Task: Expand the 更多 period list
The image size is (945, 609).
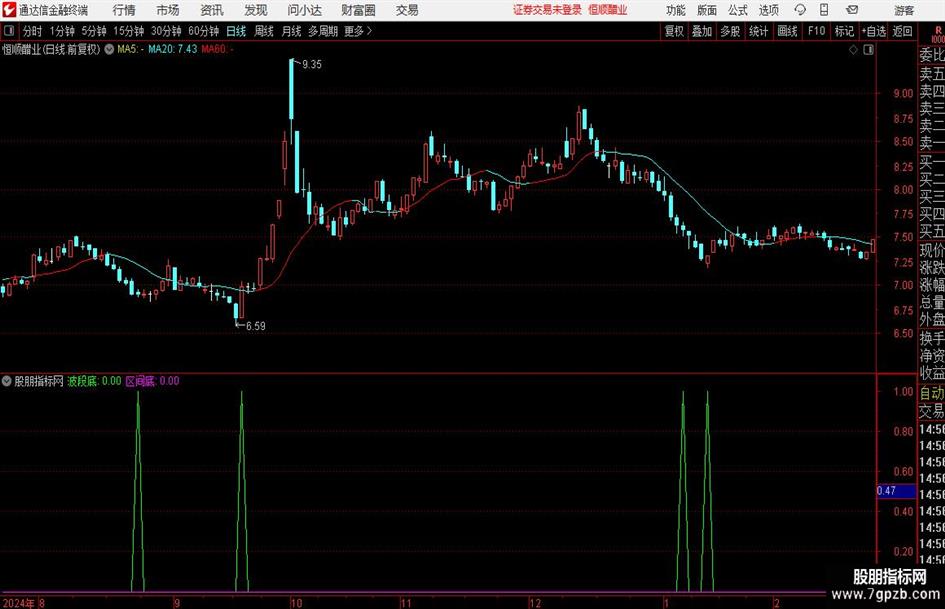Action: tap(358, 31)
